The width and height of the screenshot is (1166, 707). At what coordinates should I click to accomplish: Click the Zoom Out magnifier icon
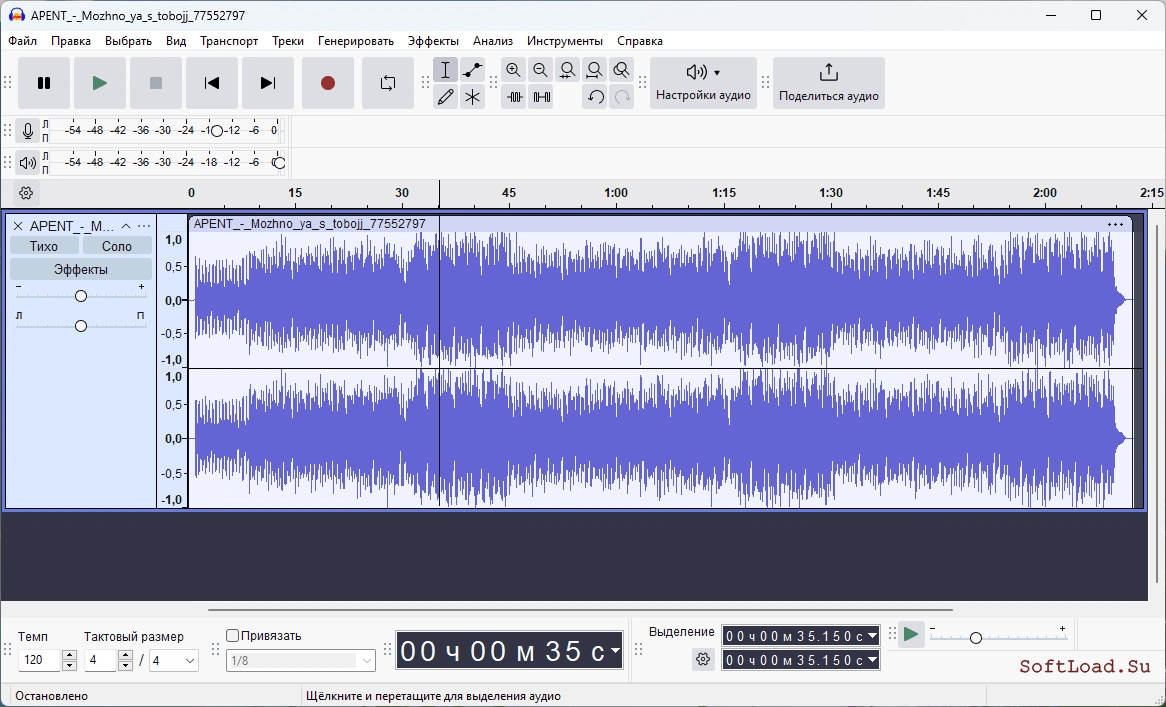click(541, 71)
